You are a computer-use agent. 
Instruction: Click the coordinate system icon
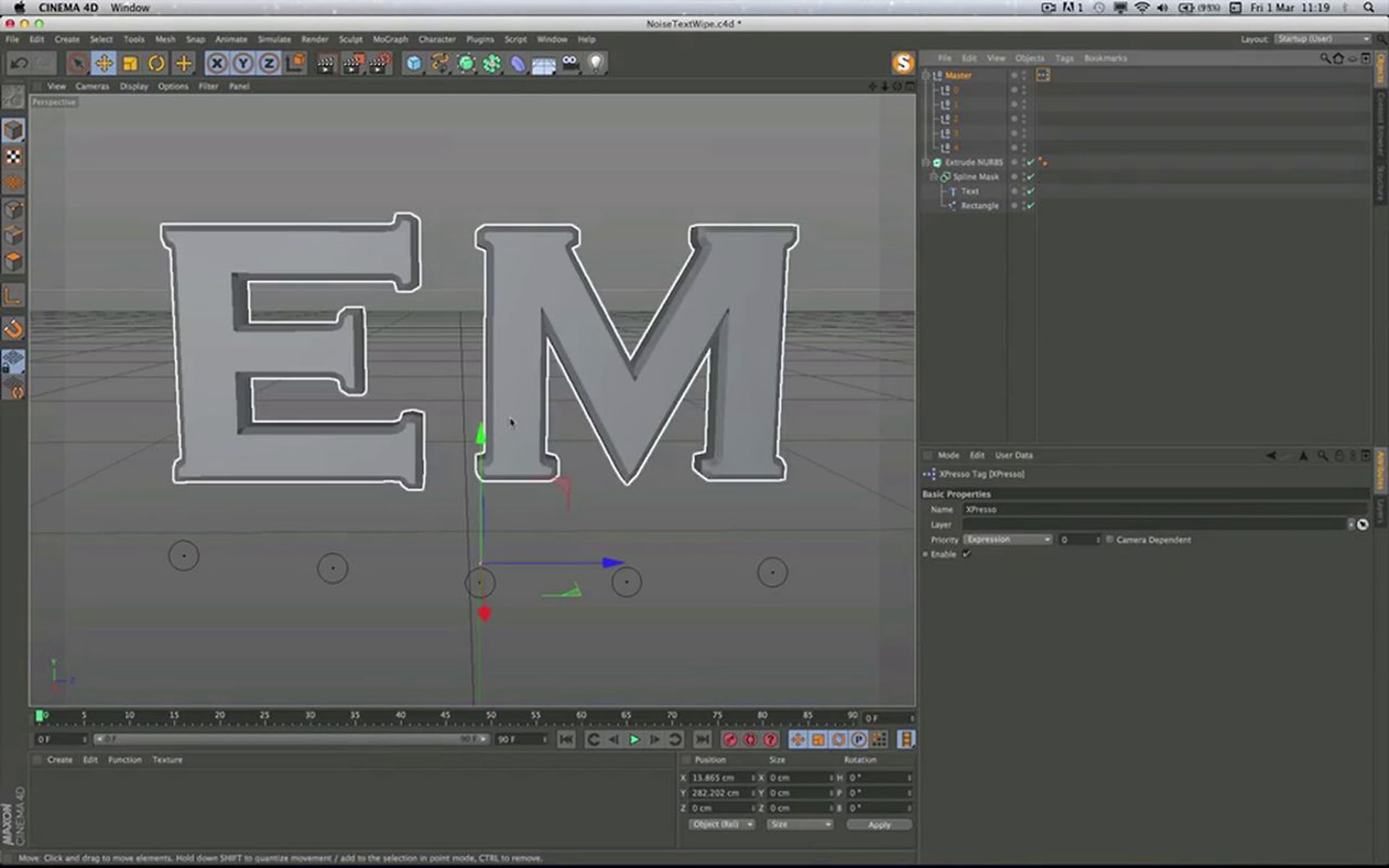[296, 63]
